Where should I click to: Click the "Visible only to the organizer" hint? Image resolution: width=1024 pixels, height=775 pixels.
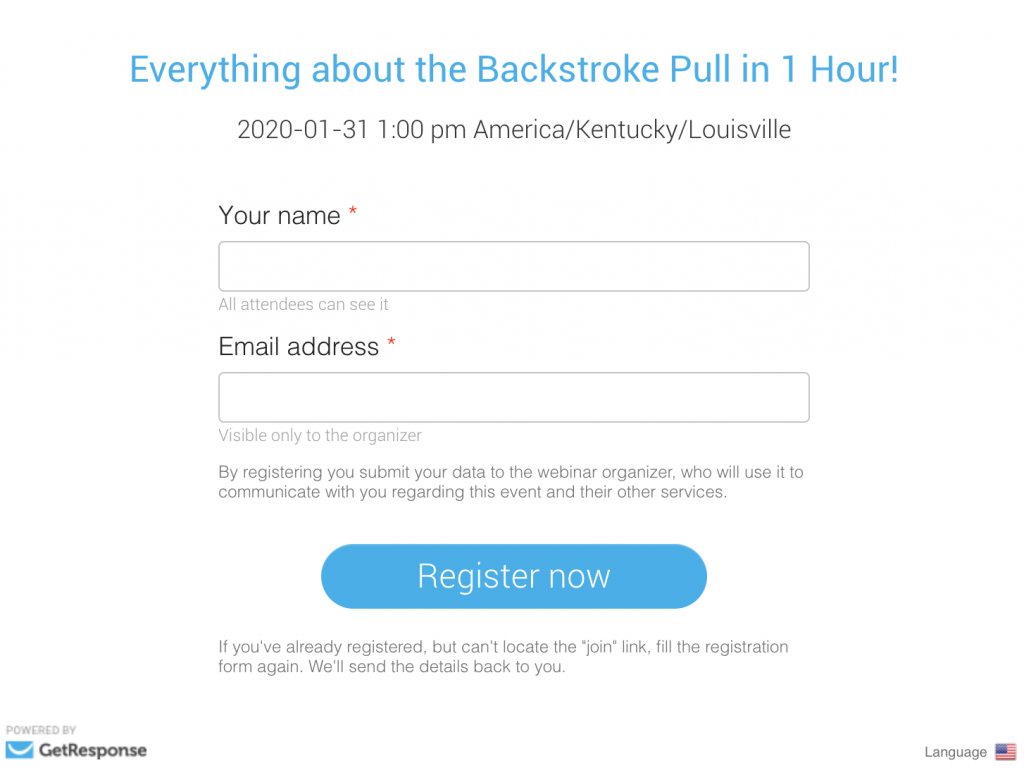pyautogui.click(x=320, y=435)
